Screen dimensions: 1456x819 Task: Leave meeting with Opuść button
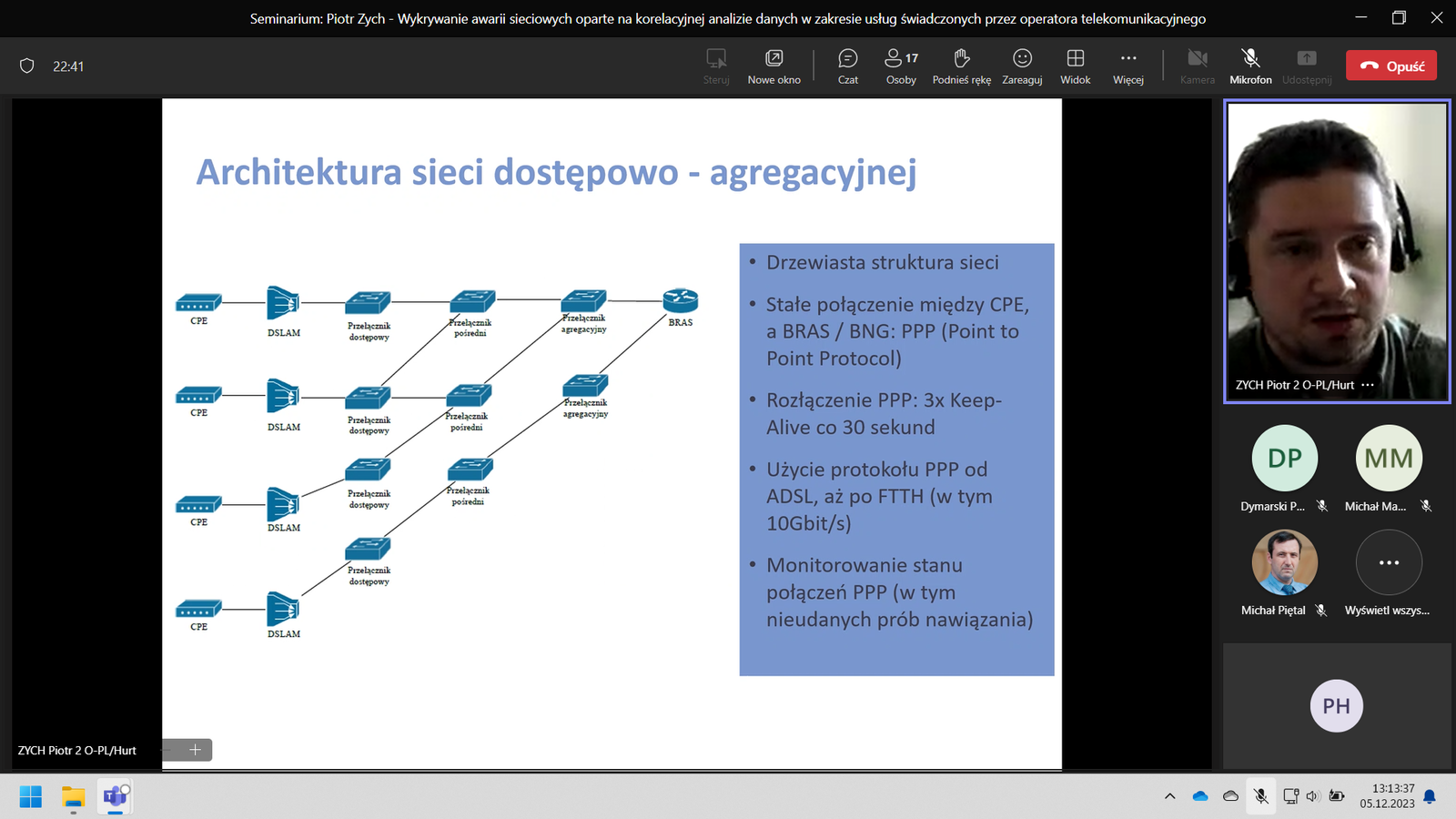click(x=1391, y=66)
